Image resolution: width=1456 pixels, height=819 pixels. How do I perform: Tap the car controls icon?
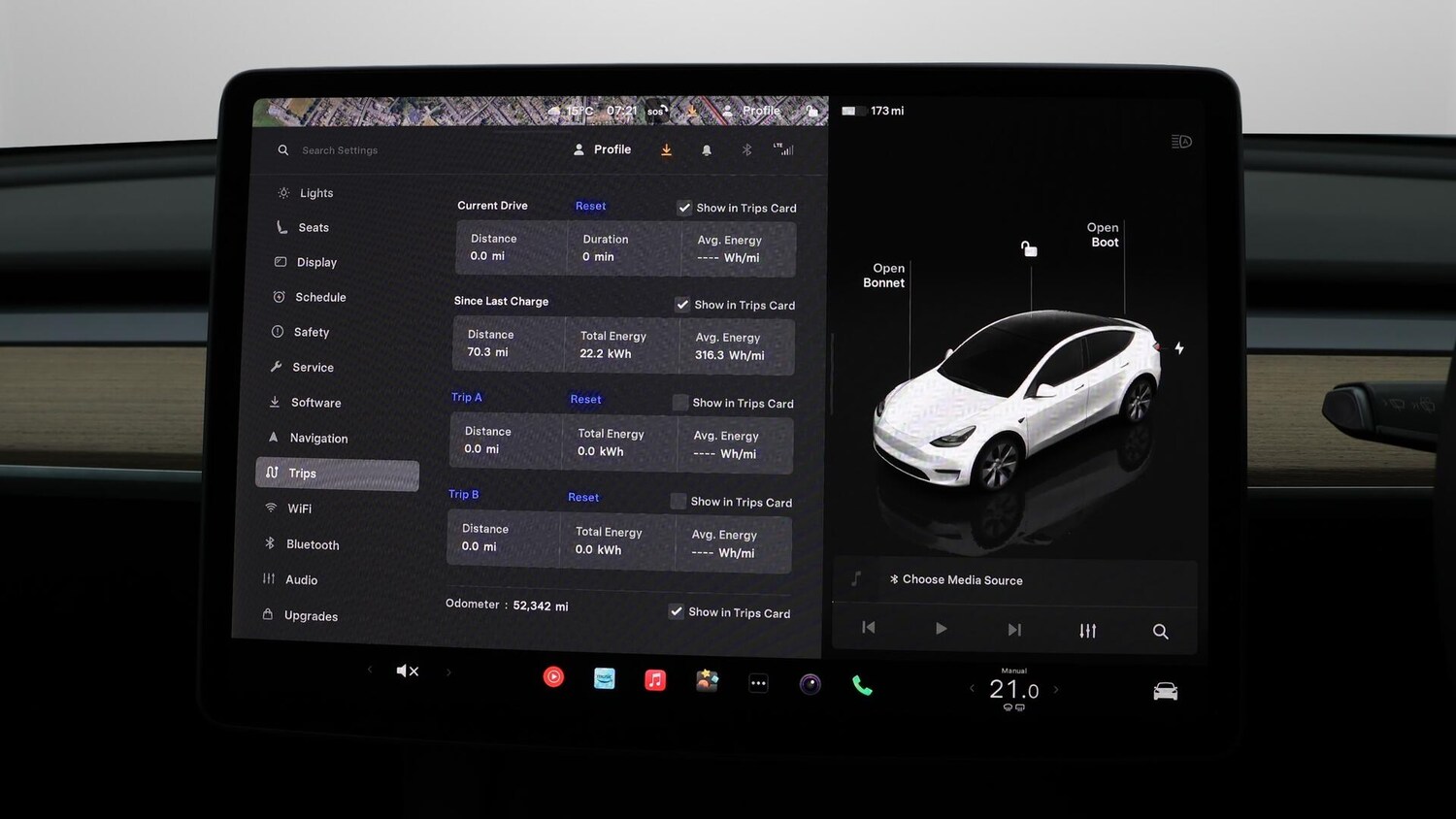click(1165, 692)
